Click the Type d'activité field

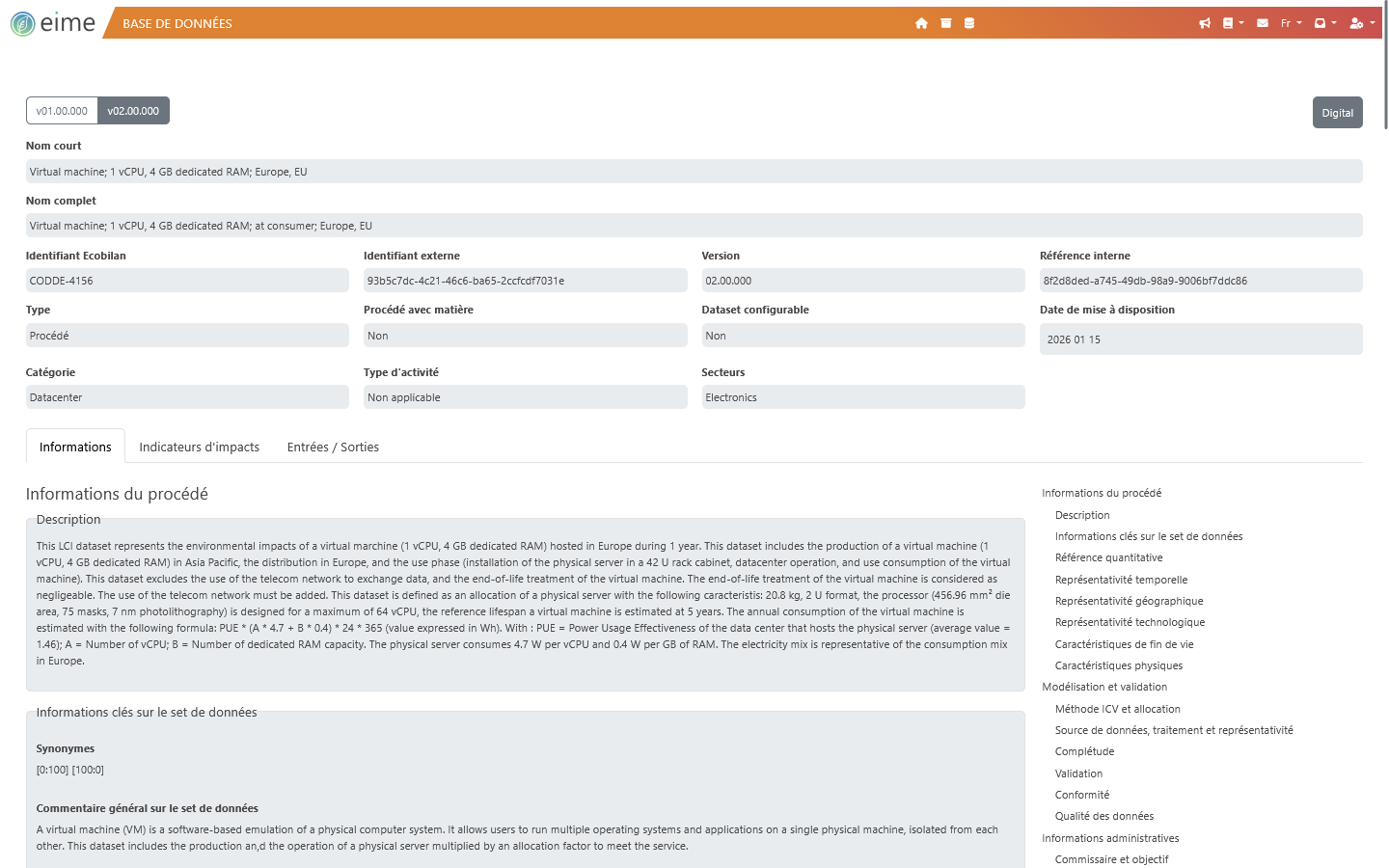click(x=525, y=397)
